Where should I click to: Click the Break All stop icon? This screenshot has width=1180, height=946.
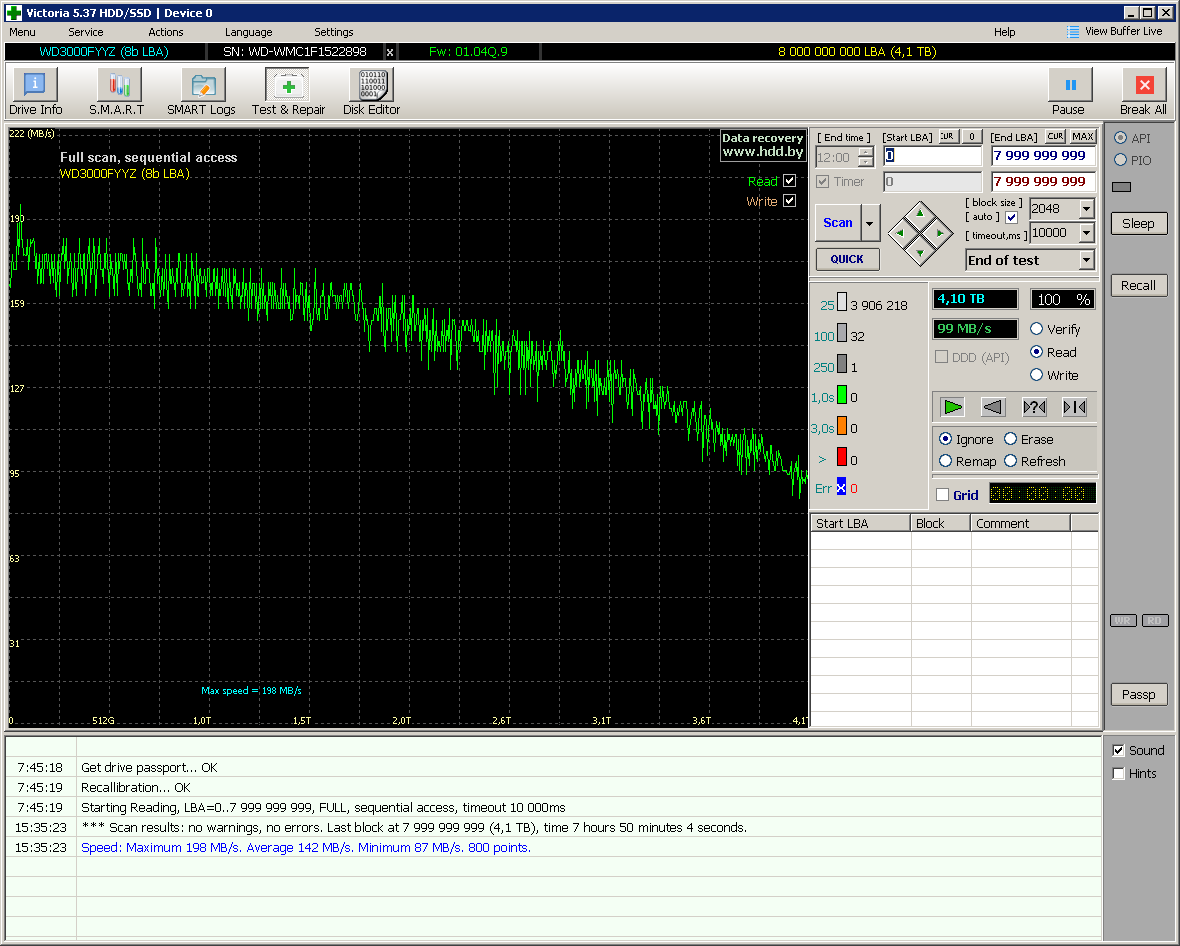[1144, 86]
